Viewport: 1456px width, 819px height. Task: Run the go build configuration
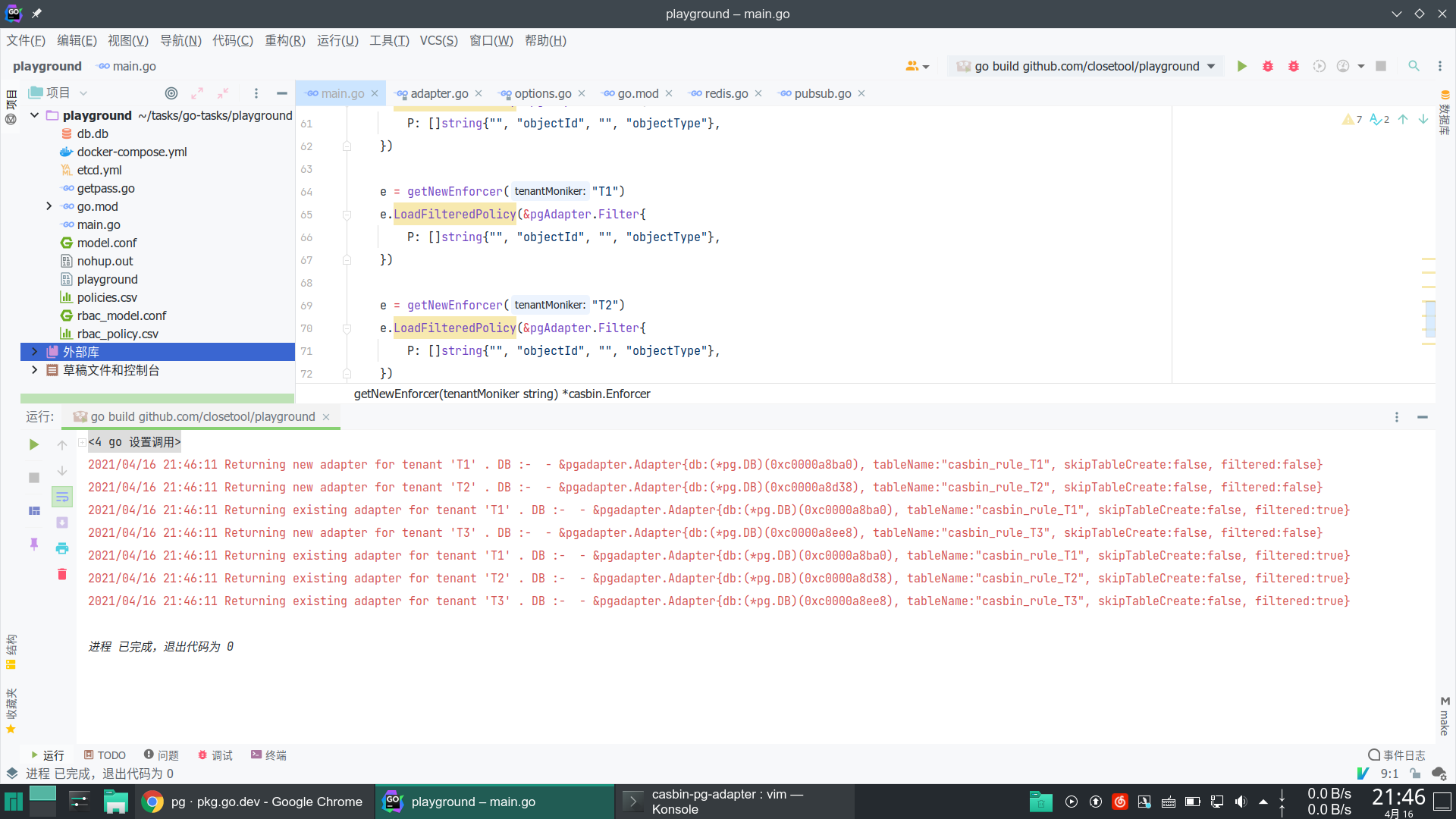pyautogui.click(x=1241, y=66)
